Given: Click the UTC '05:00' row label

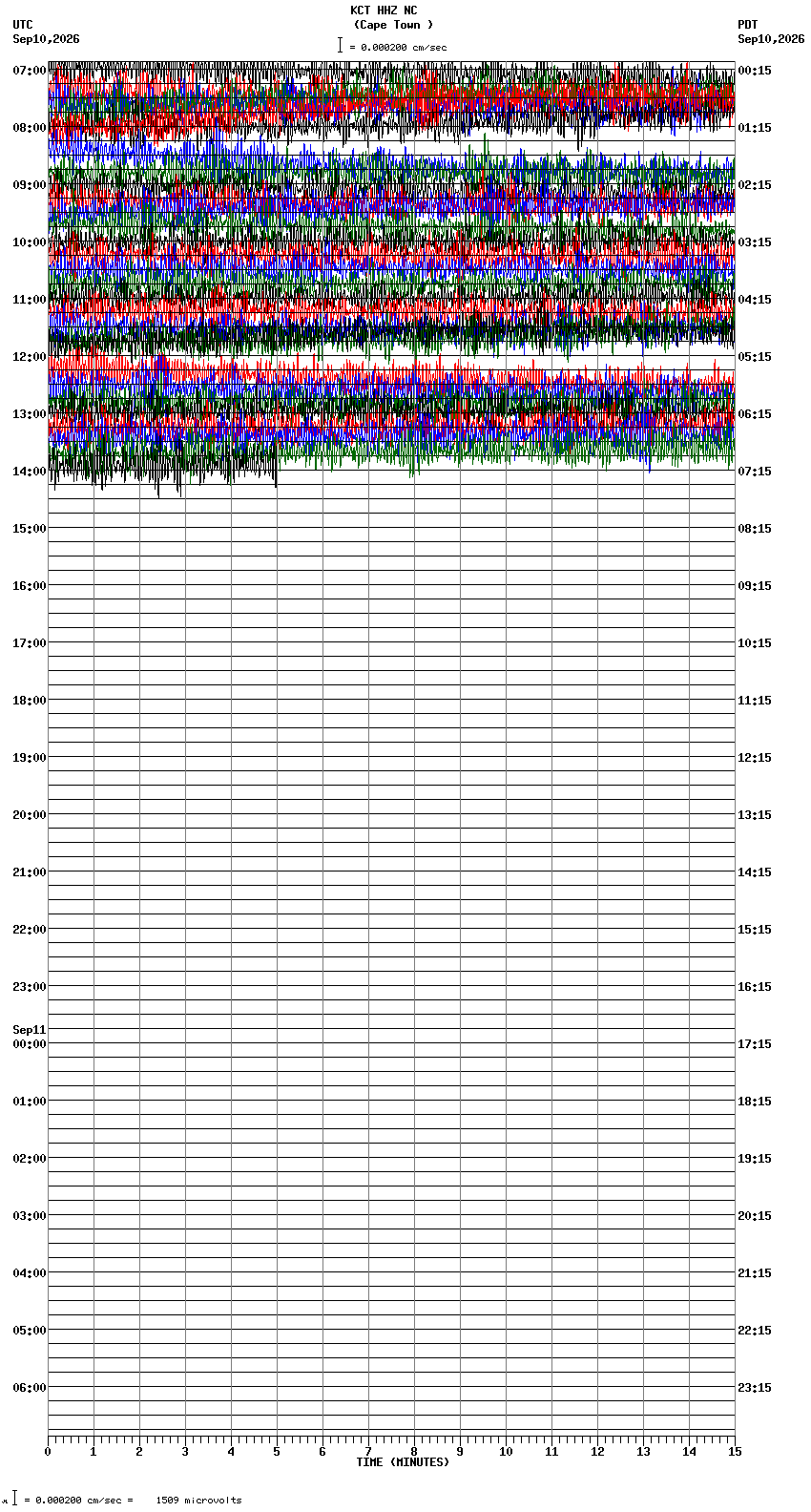Looking at the screenshot, I should [x=30, y=1331].
